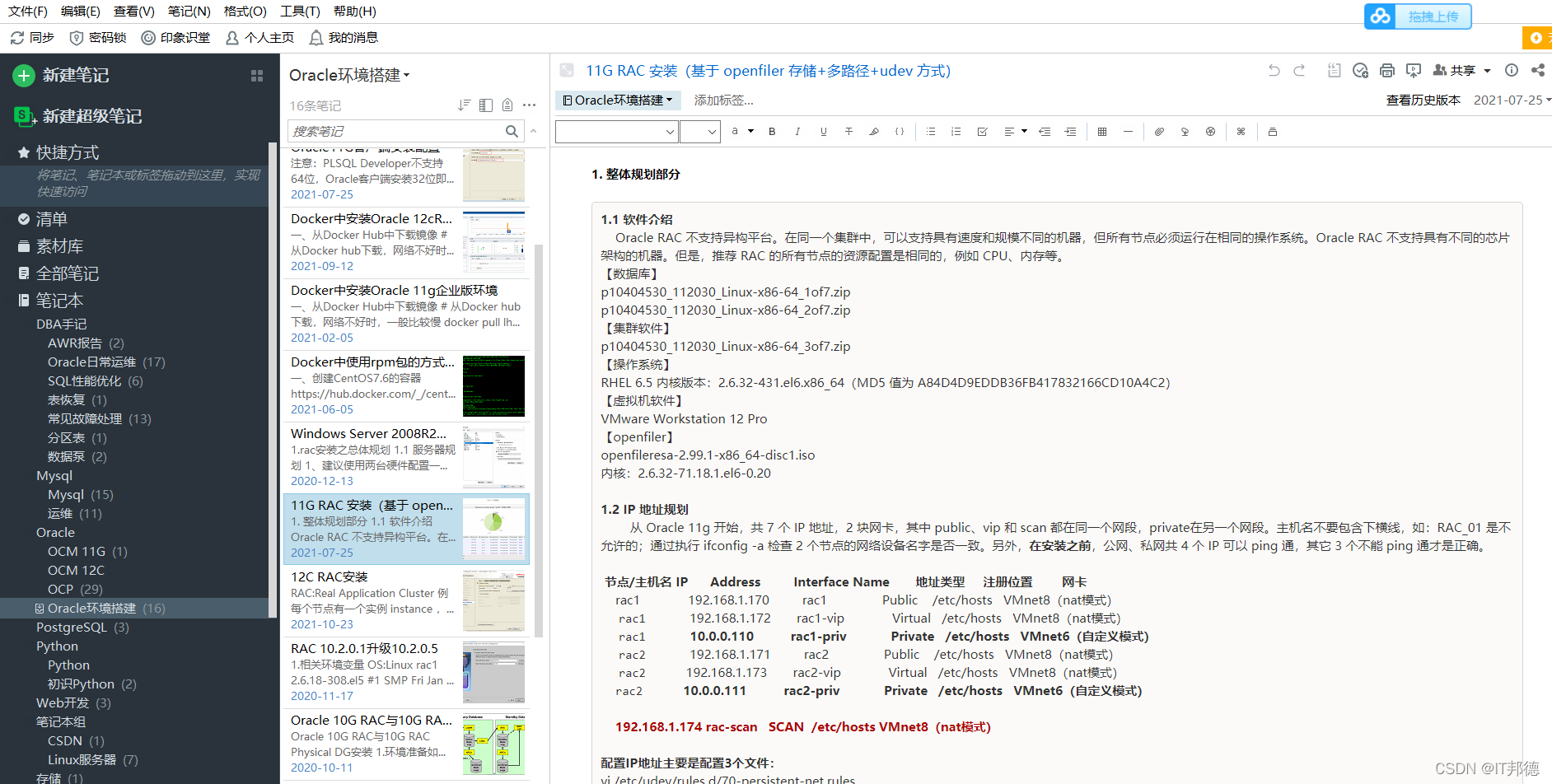
Task: Expand the 共享 share dropdown
Action: (1488, 71)
